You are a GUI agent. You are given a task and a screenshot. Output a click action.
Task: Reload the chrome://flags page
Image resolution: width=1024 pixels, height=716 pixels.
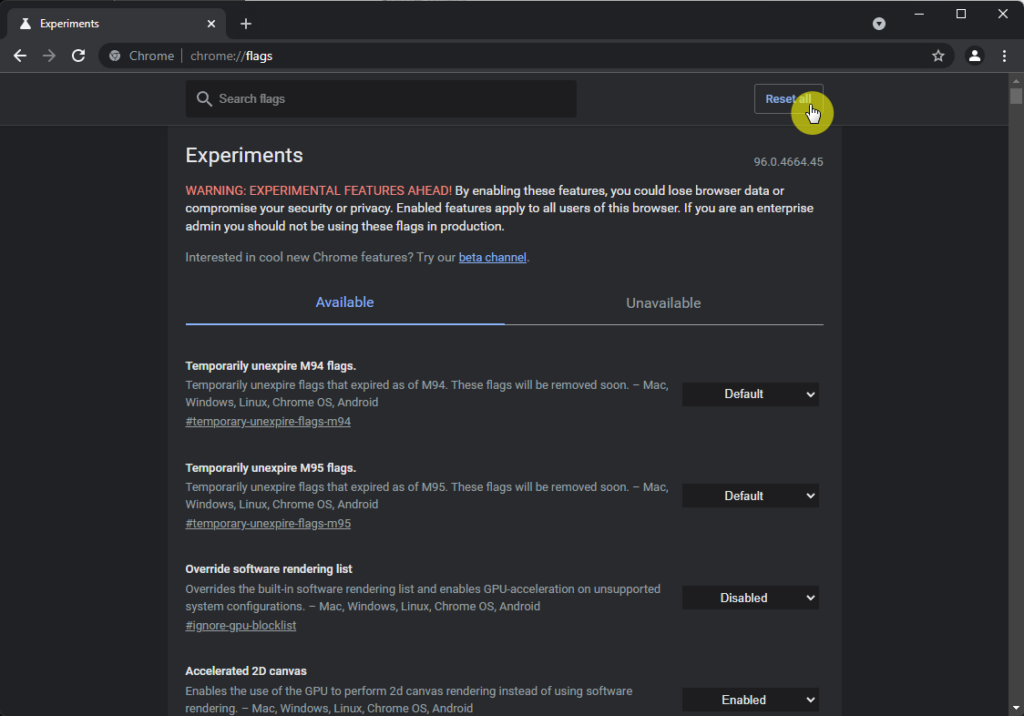78,56
